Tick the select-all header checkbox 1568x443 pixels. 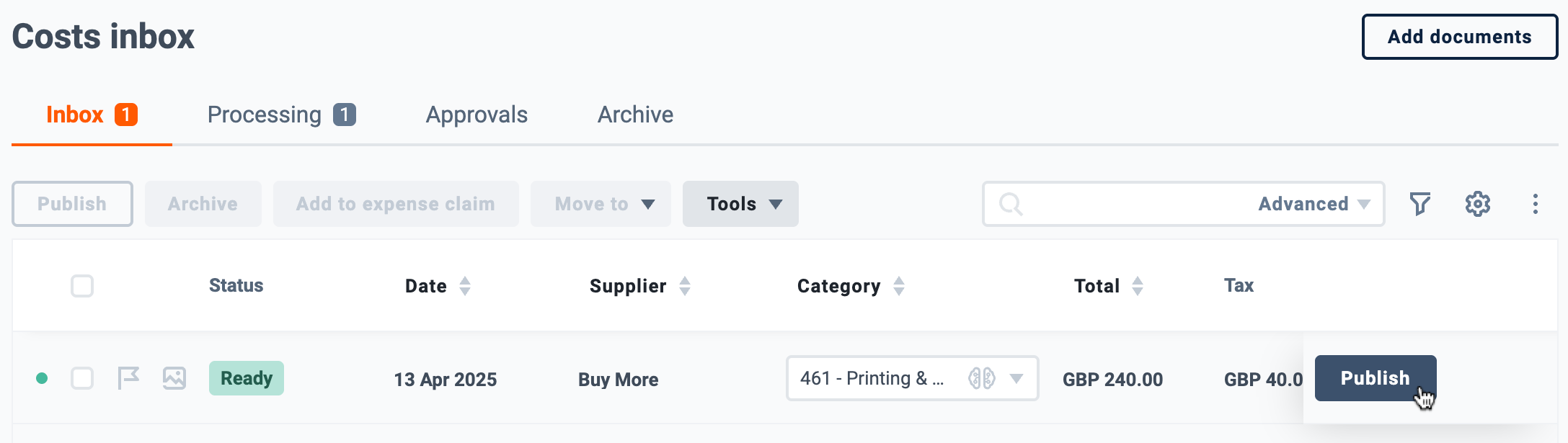82,286
